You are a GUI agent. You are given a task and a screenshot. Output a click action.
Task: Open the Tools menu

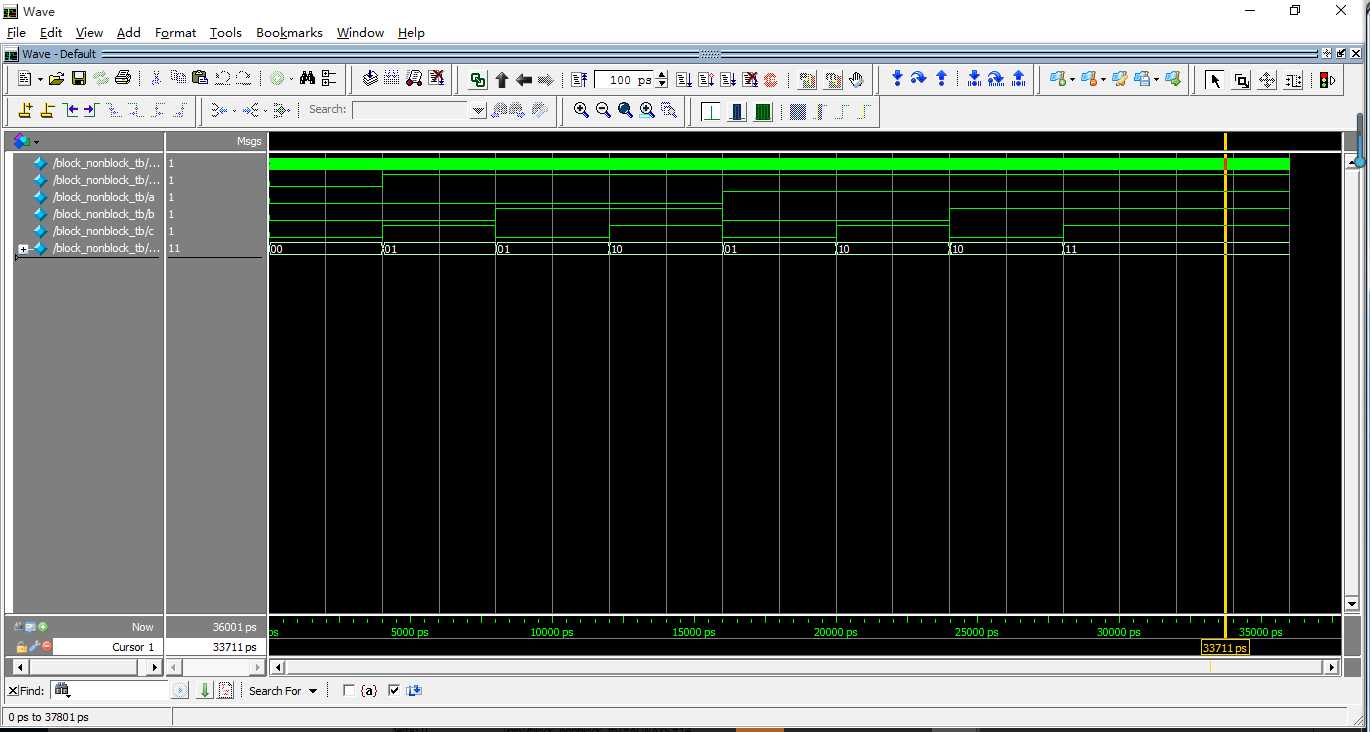(x=226, y=32)
